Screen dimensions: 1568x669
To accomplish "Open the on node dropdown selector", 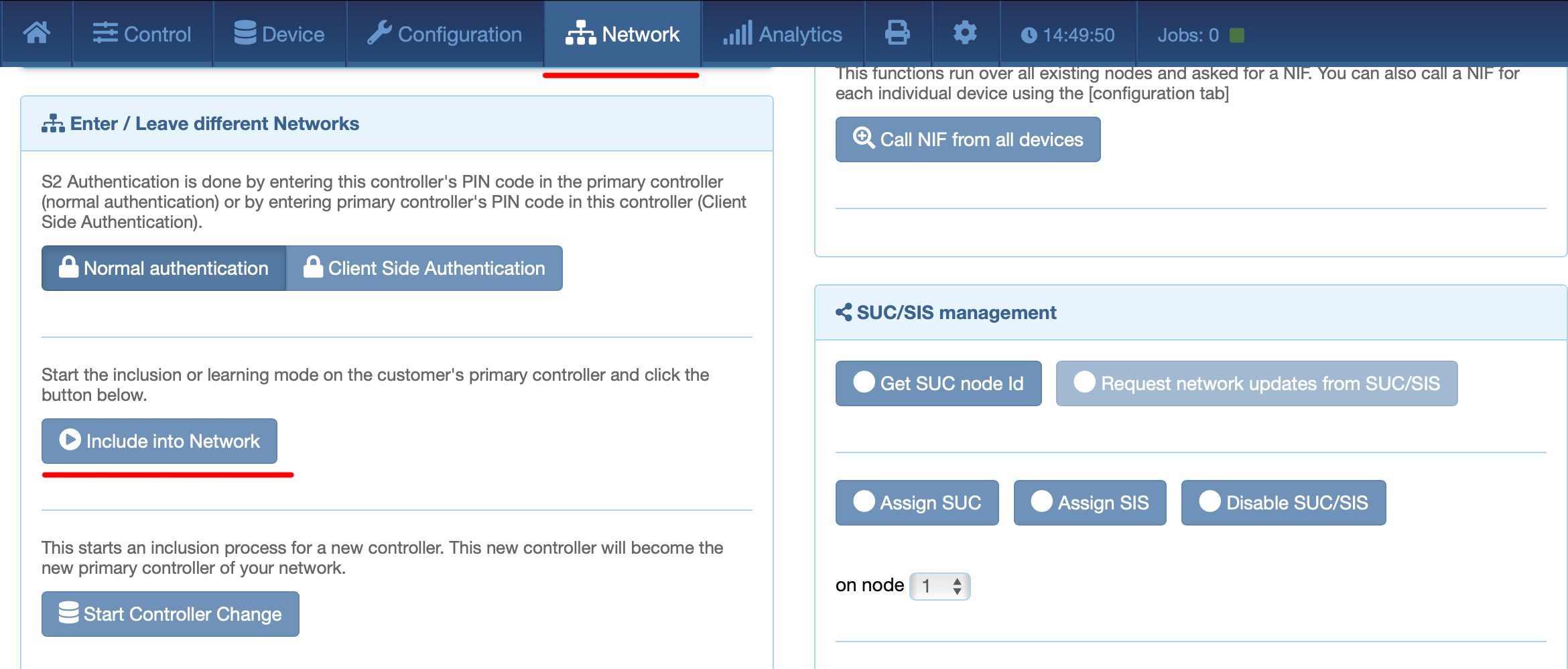I will 939,587.
